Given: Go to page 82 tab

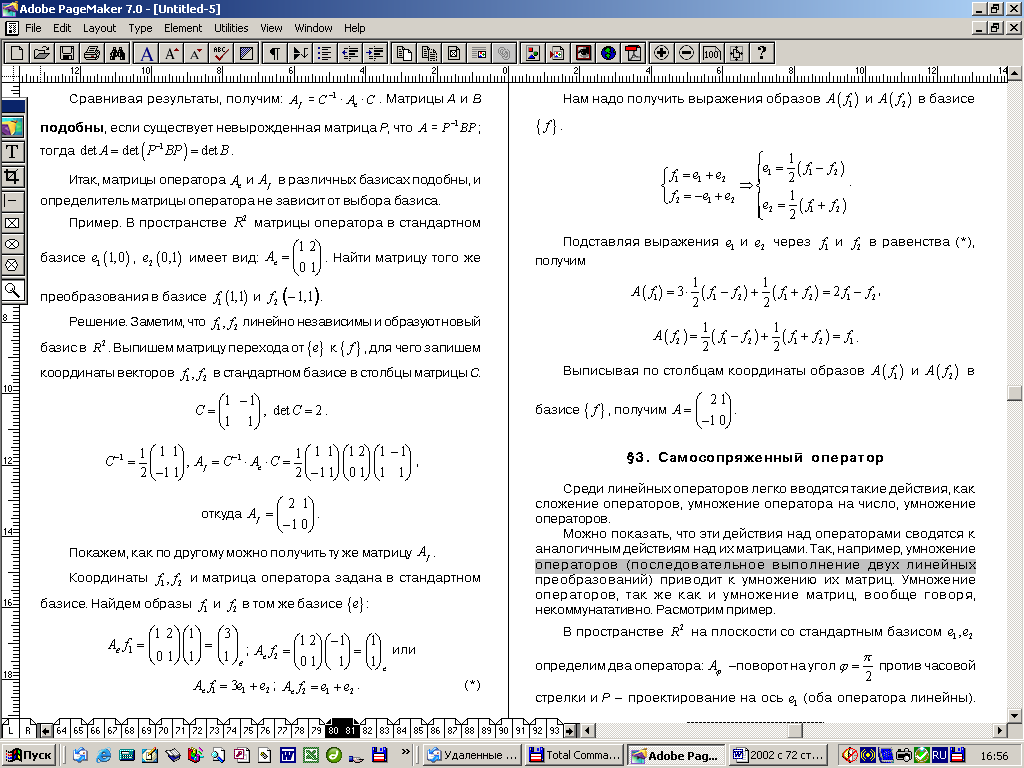Looking at the screenshot, I should point(367,730).
